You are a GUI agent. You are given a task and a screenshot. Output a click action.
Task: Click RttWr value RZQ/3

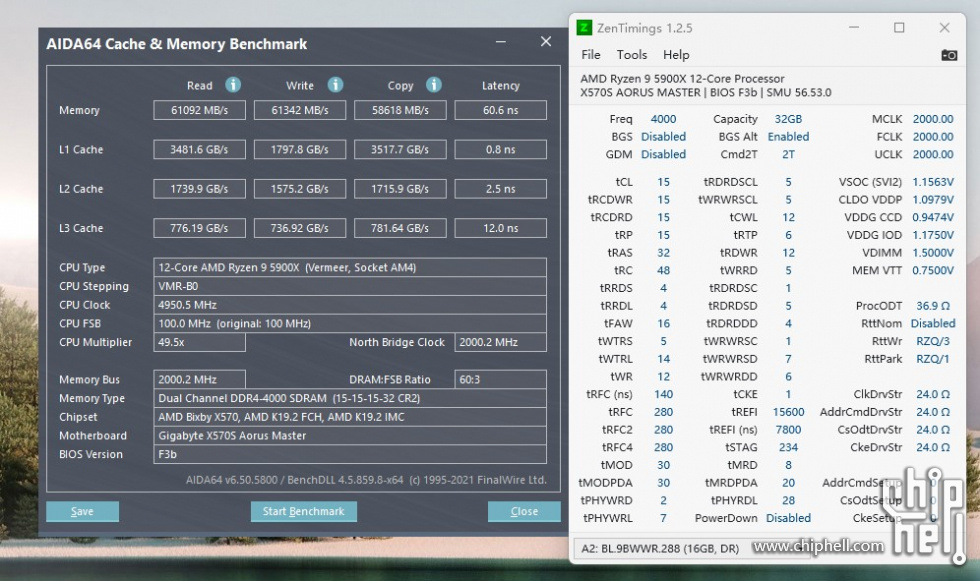click(932, 341)
